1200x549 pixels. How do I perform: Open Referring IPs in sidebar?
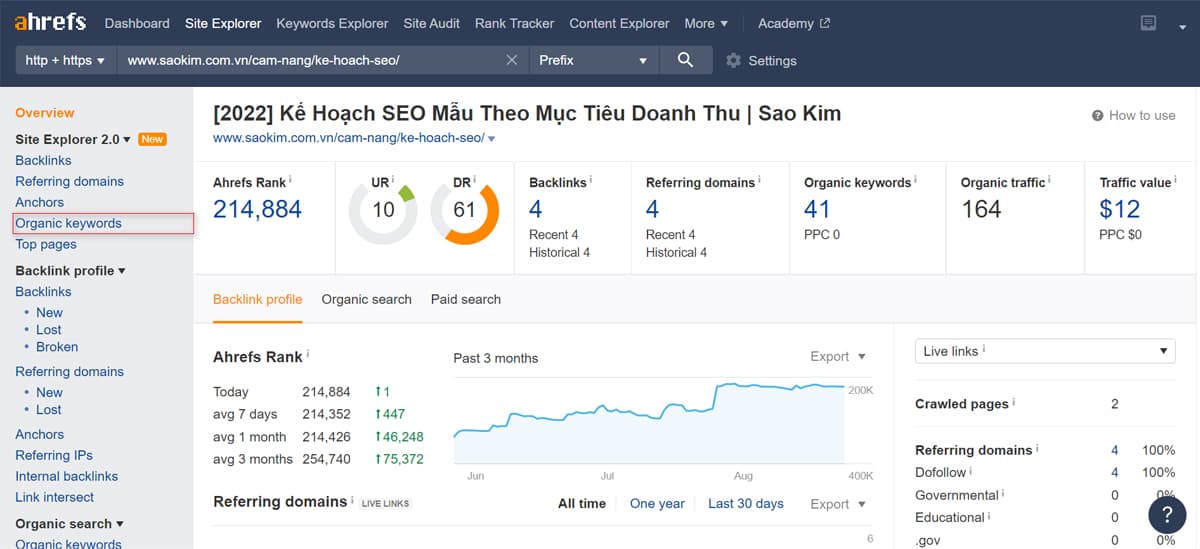point(54,455)
